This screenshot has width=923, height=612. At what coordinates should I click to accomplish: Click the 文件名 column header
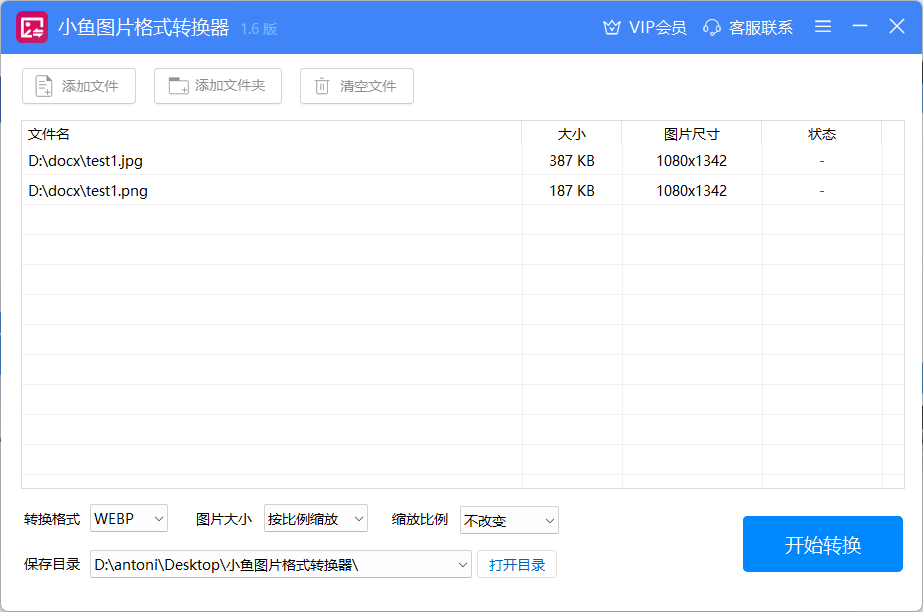click(48, 134)
